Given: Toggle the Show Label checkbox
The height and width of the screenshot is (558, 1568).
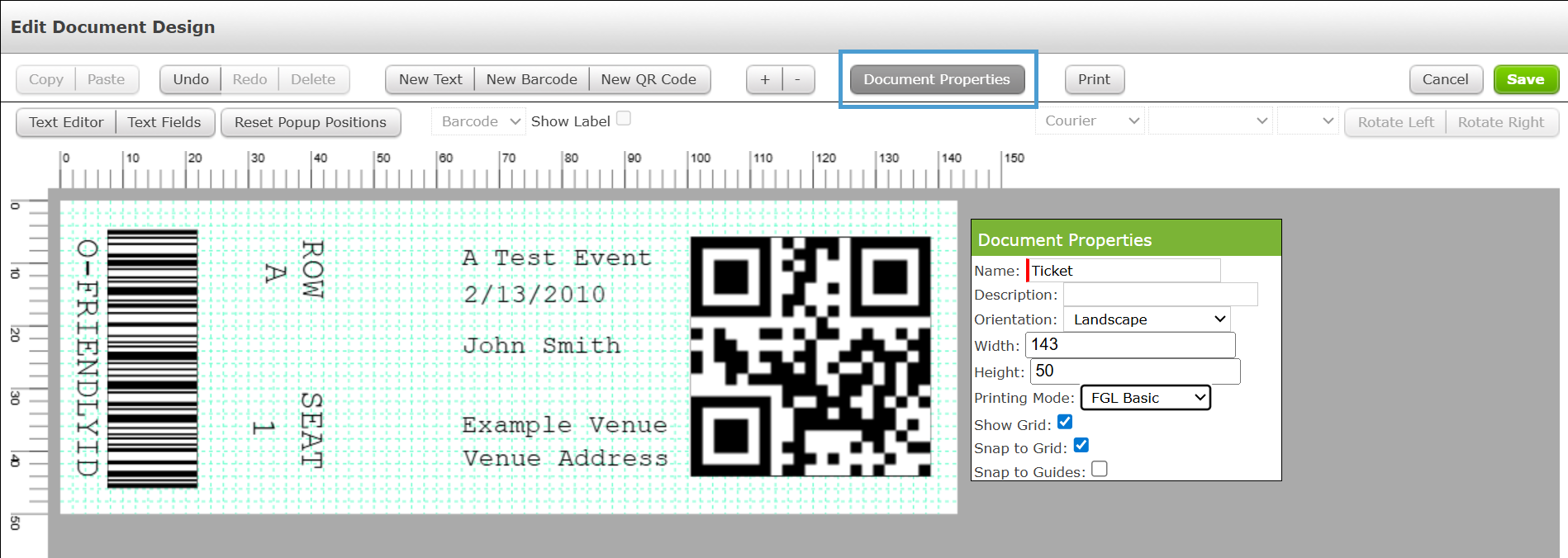Looking at the screenshot, I should pos(624,119).
